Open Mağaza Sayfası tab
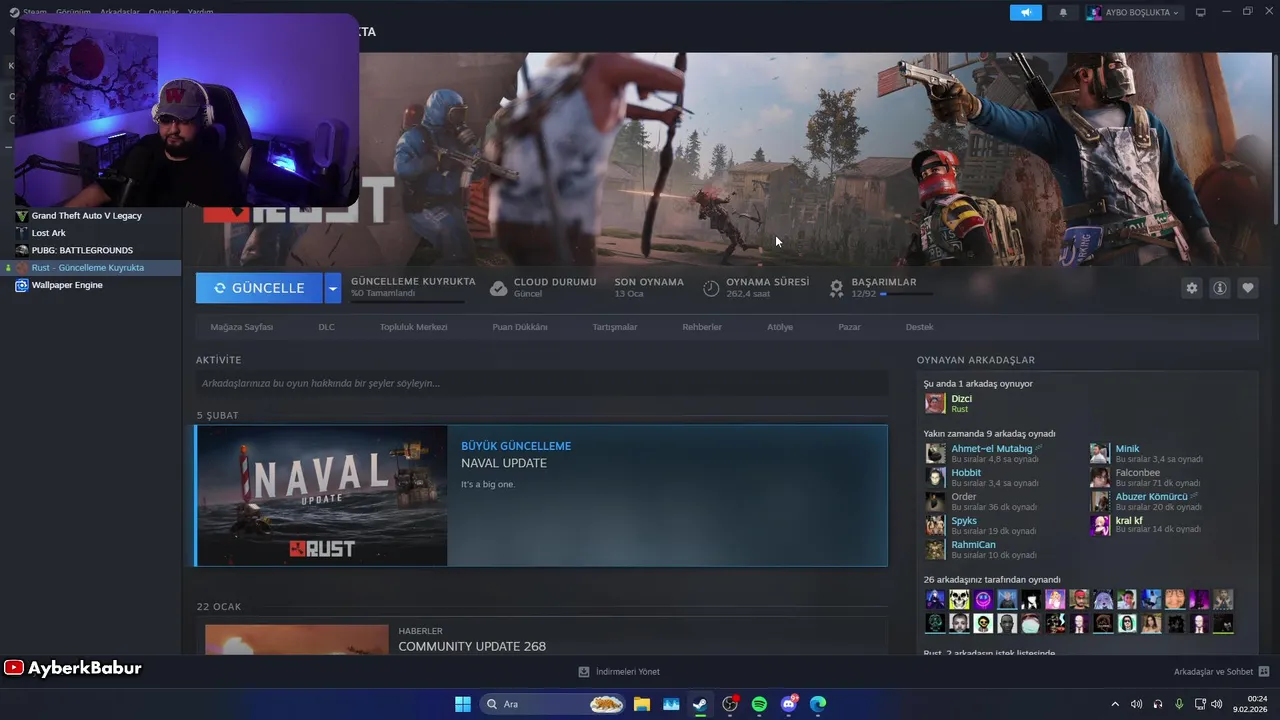The image size is (1280, 720). click(x=242, y=327)
